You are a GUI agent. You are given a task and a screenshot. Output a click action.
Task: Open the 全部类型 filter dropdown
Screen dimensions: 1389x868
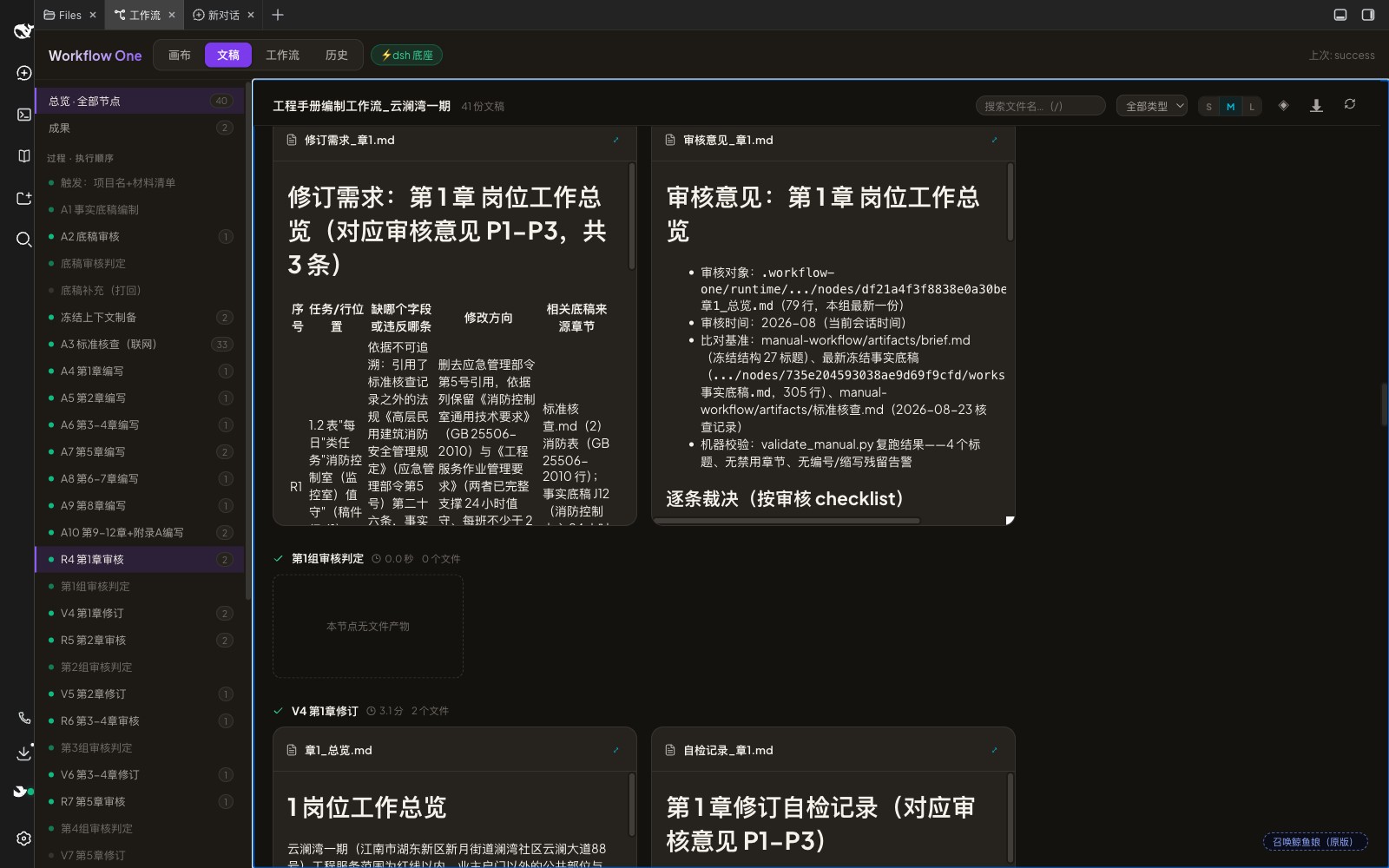tap(1152, 106)
